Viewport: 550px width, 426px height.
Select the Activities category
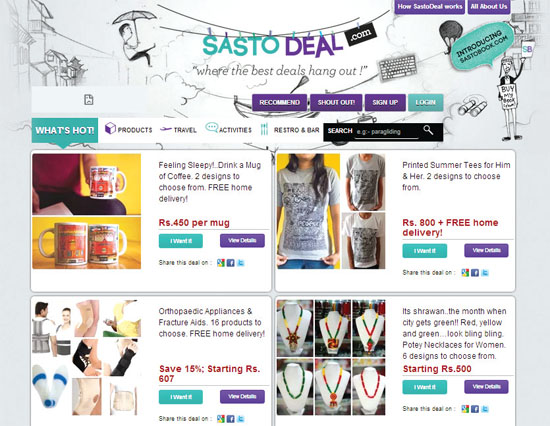click(228, 129)
